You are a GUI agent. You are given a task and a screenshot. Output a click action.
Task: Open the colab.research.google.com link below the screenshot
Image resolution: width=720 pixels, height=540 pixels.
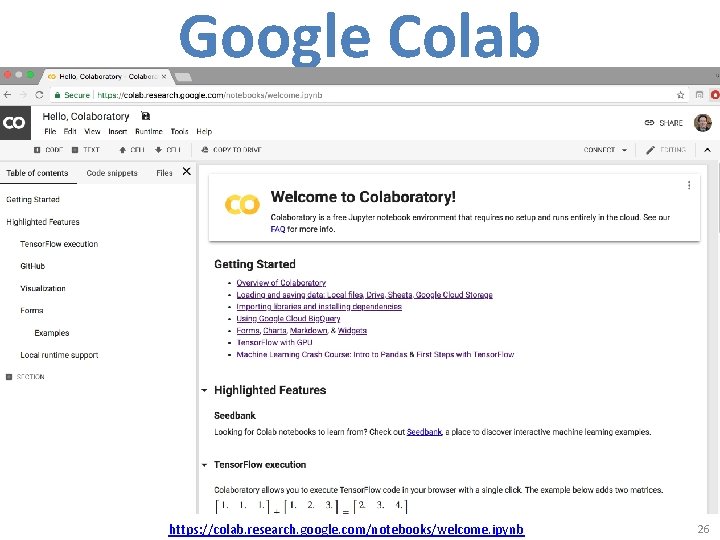pyautogui.click(x=346, y=529)
